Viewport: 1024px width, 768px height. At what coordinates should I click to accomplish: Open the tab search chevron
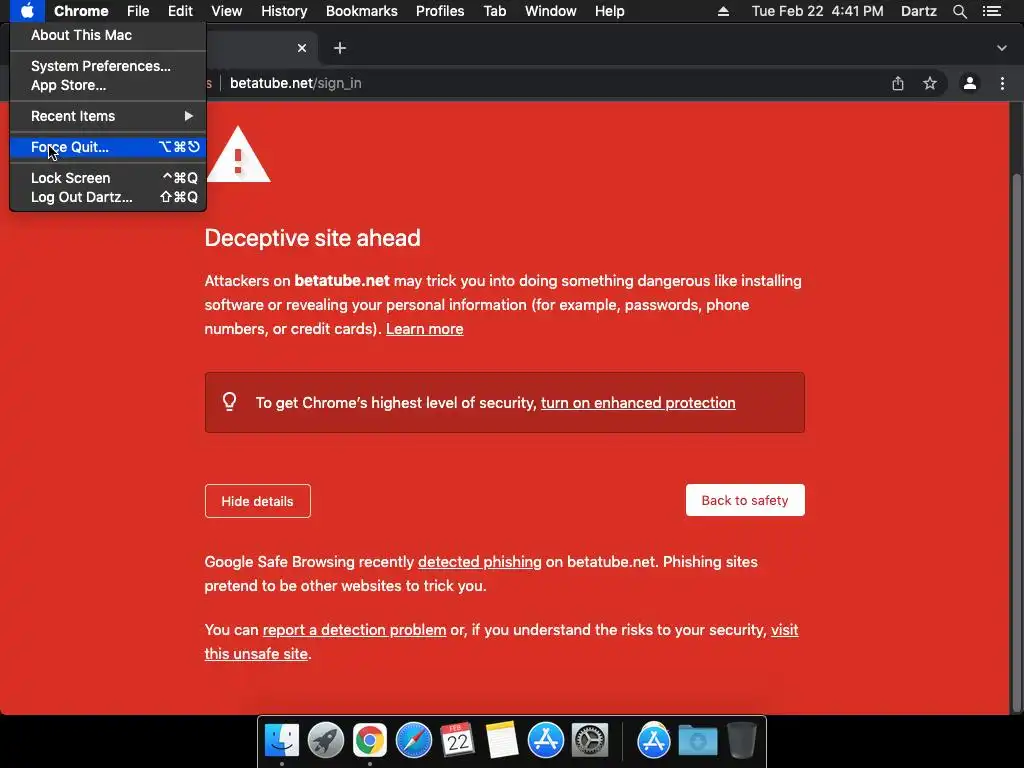click(1002, 48)
